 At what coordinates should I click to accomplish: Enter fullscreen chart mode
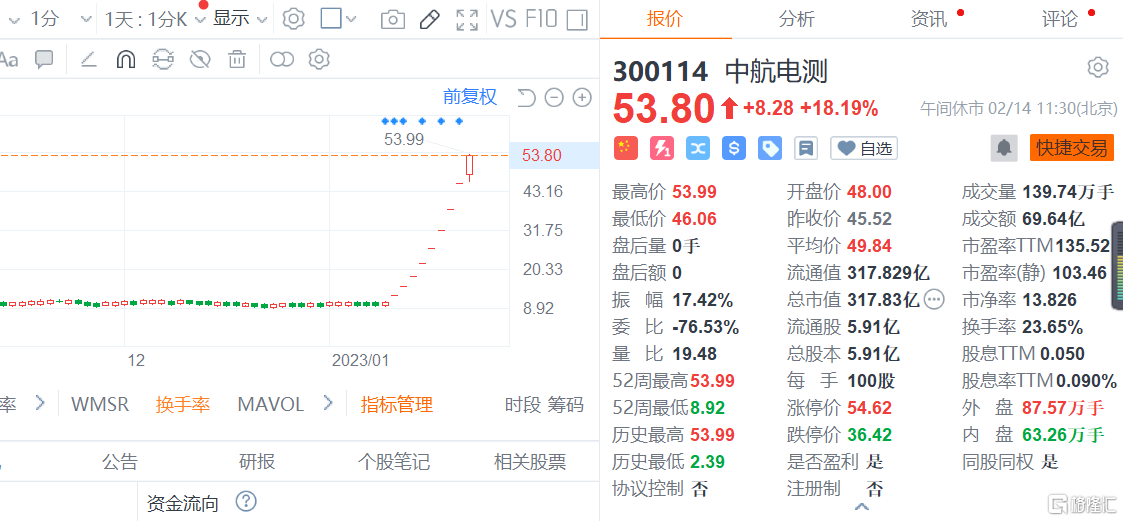tap(467, 19)
